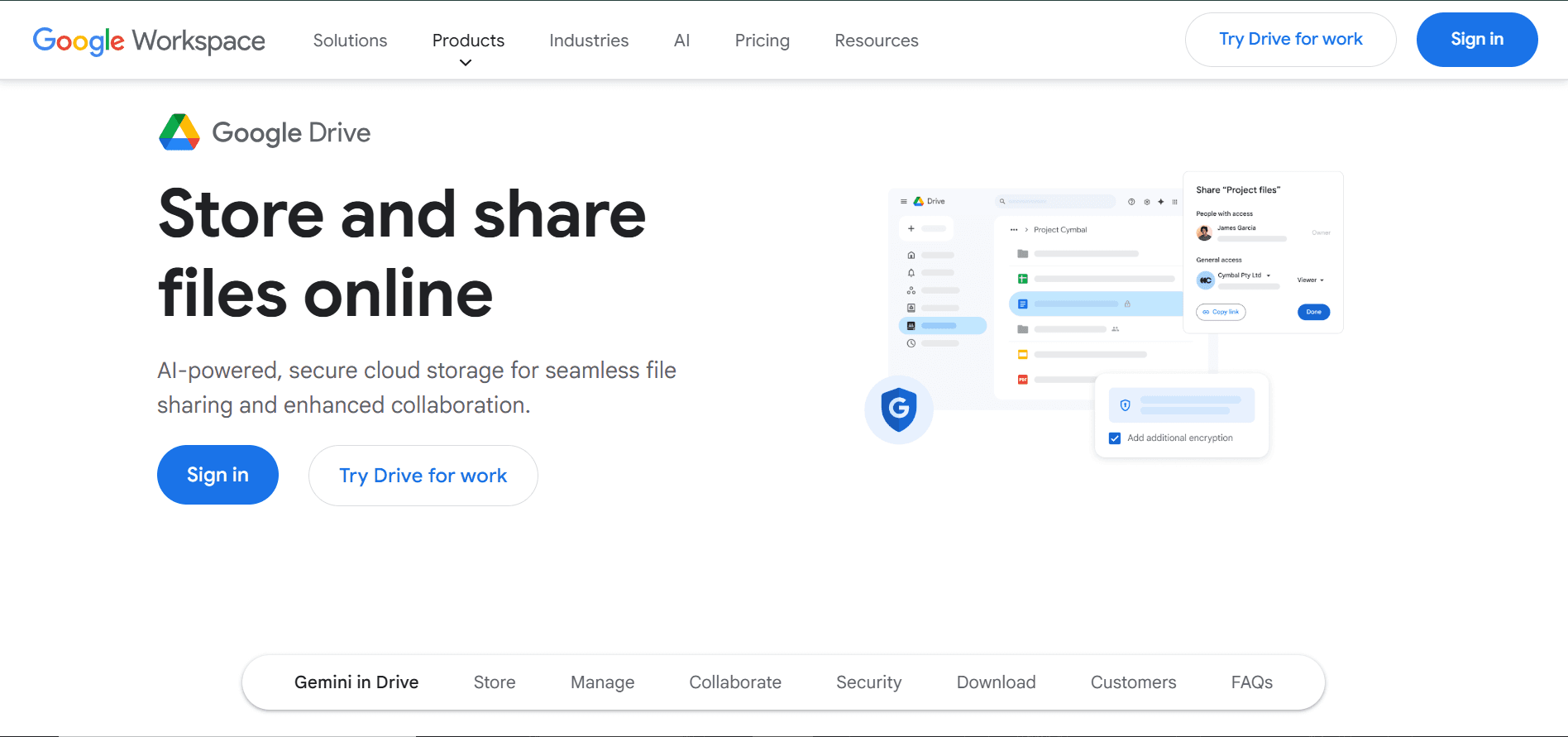
Task: Click the Cymbal Pty Ltd organization logo
Action: point(1205,280)
